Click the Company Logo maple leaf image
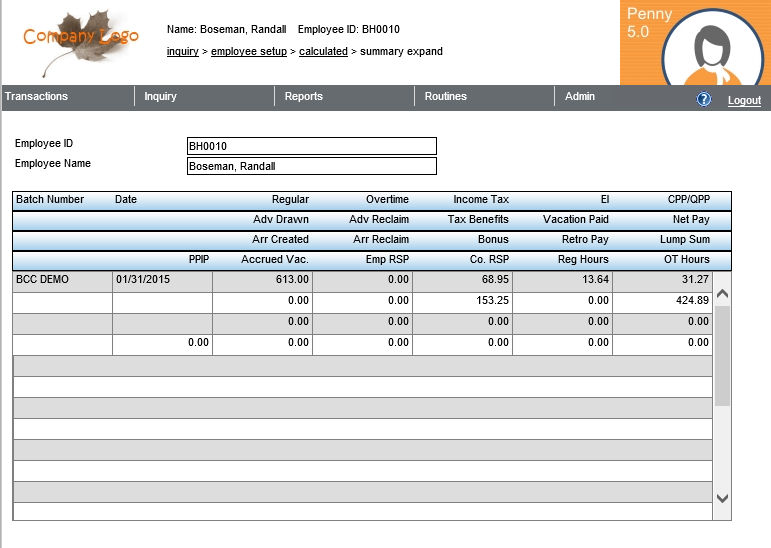This screenshot has height=548, width=771. (81, 40)
